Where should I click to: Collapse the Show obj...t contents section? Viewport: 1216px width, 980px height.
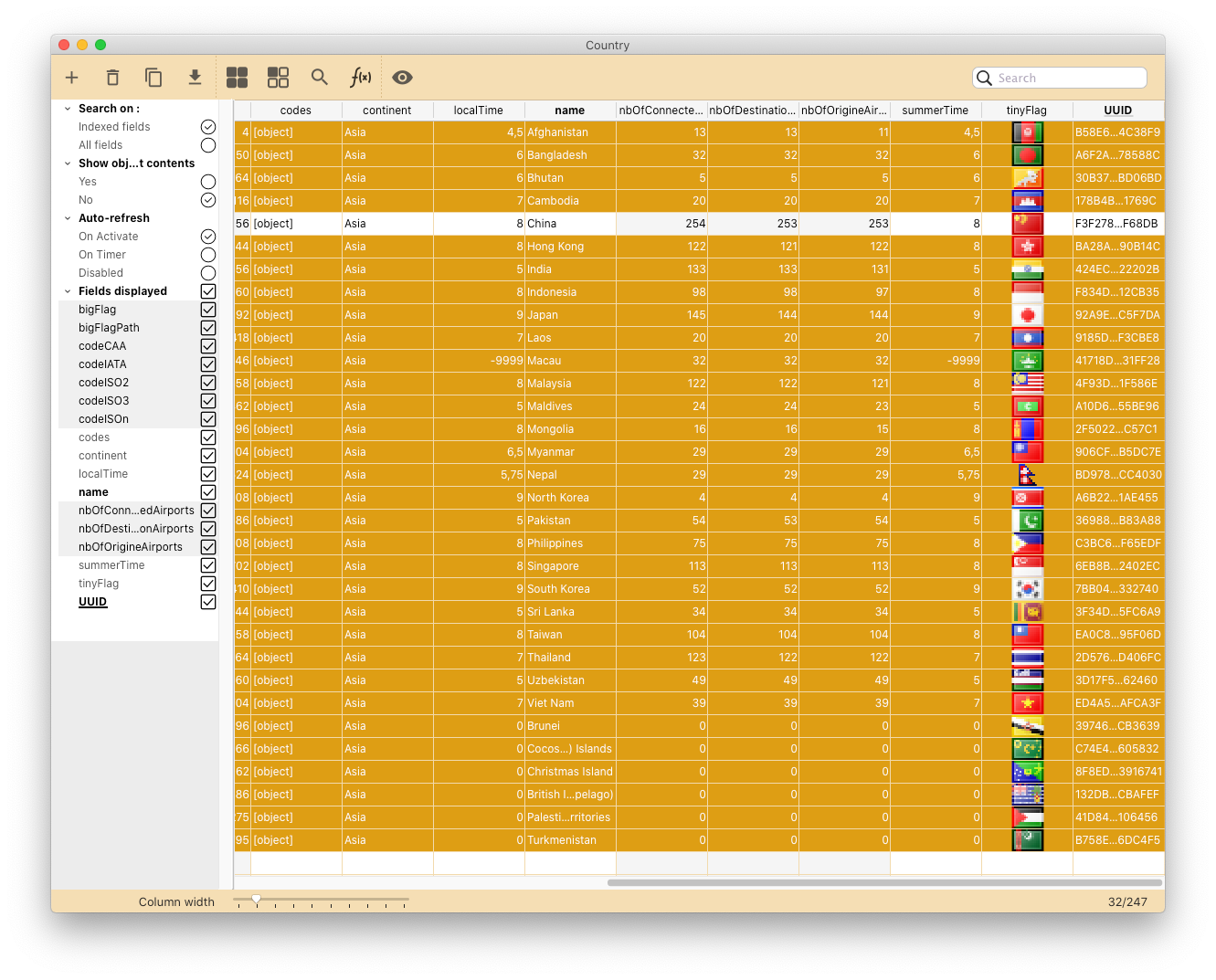[x=68, y=163]
